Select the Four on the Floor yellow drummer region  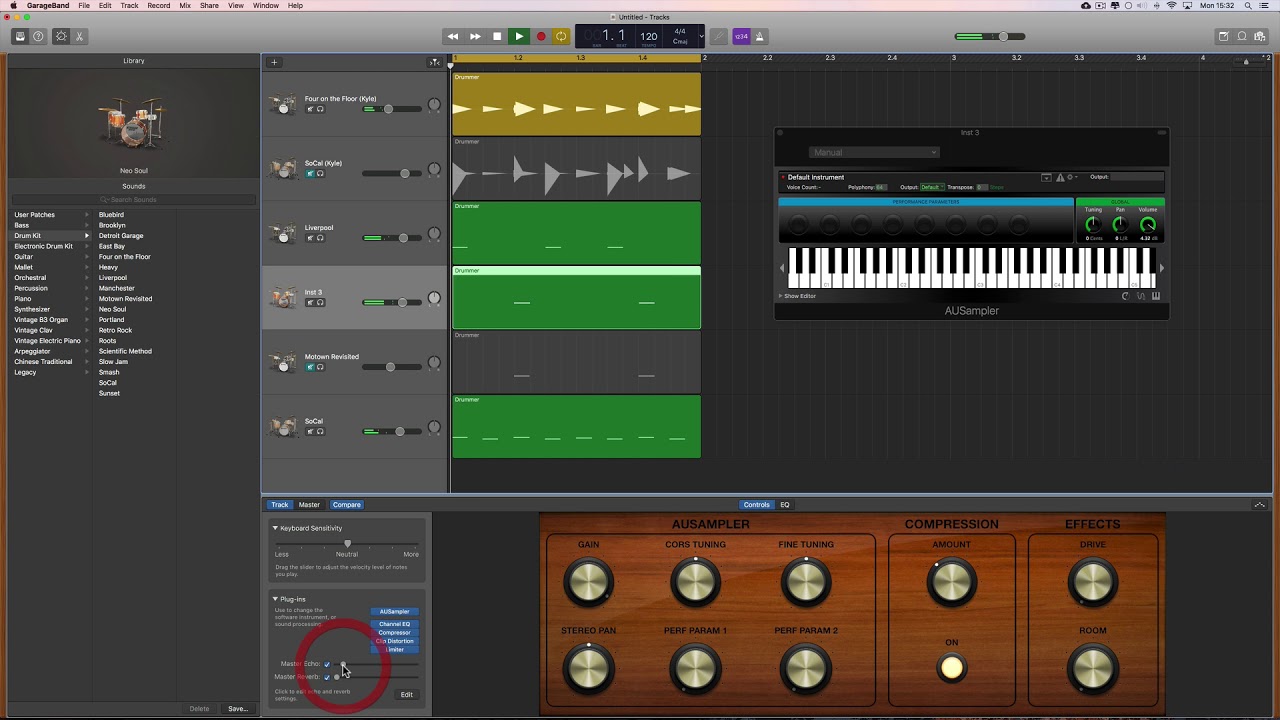576,103
